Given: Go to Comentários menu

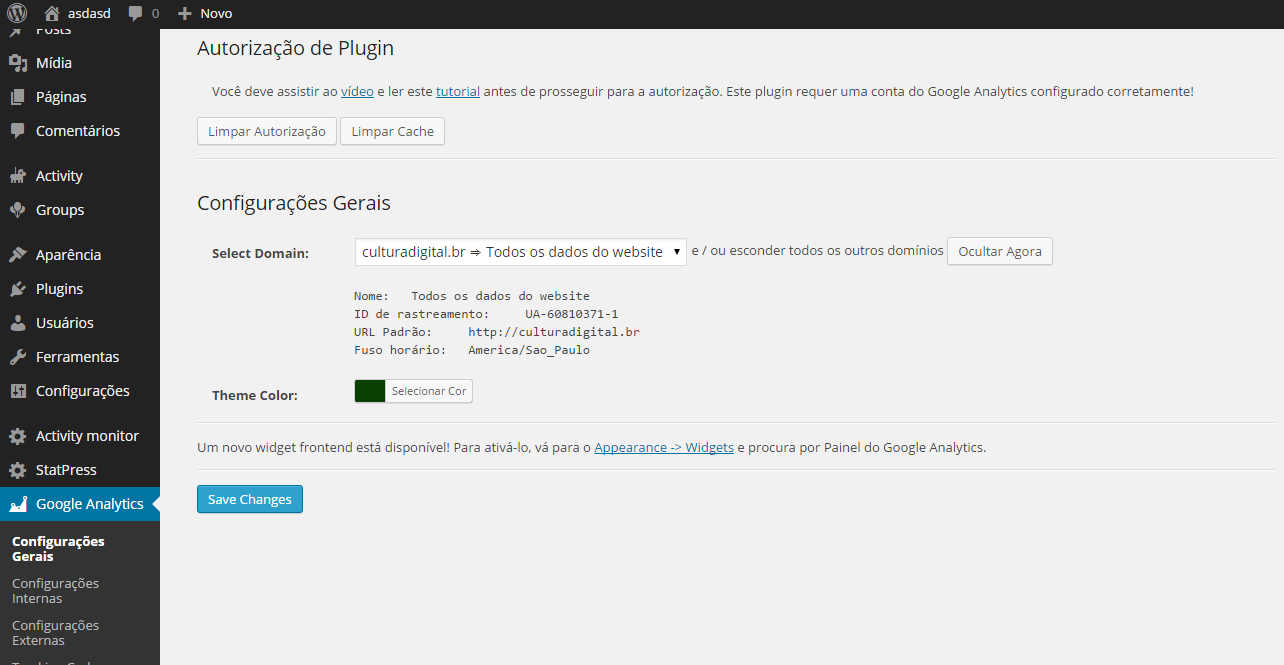Looking at the screenshot, I should 80,131.
